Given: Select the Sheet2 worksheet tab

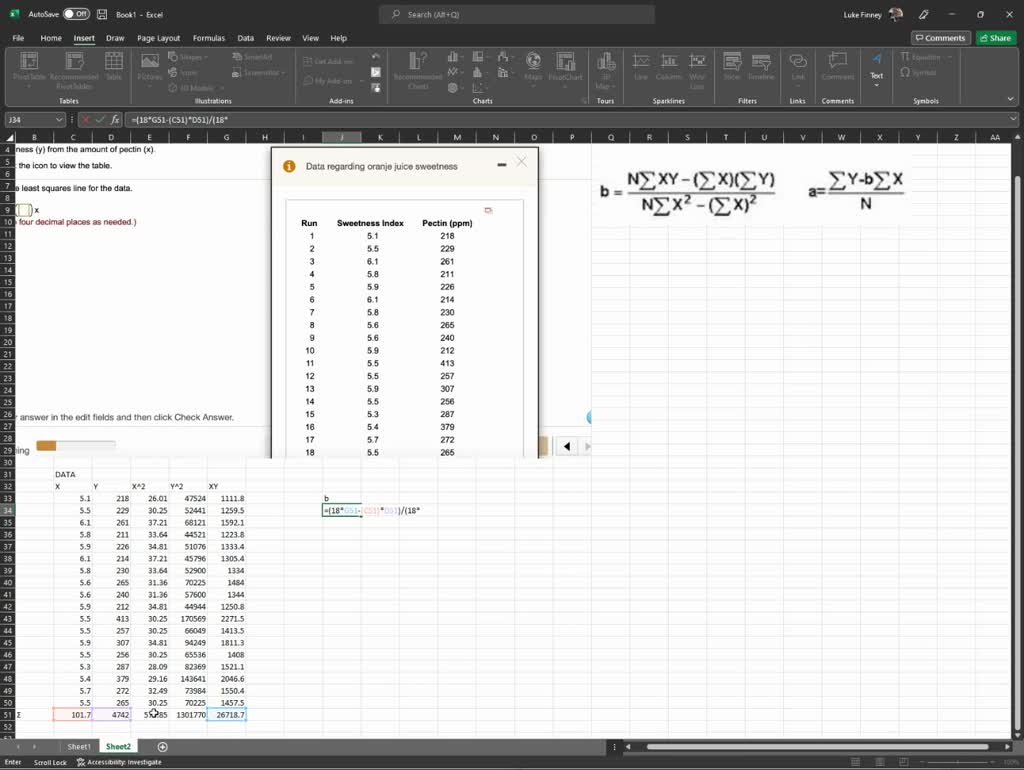Looking at the screenshot, I should point(118,746).
